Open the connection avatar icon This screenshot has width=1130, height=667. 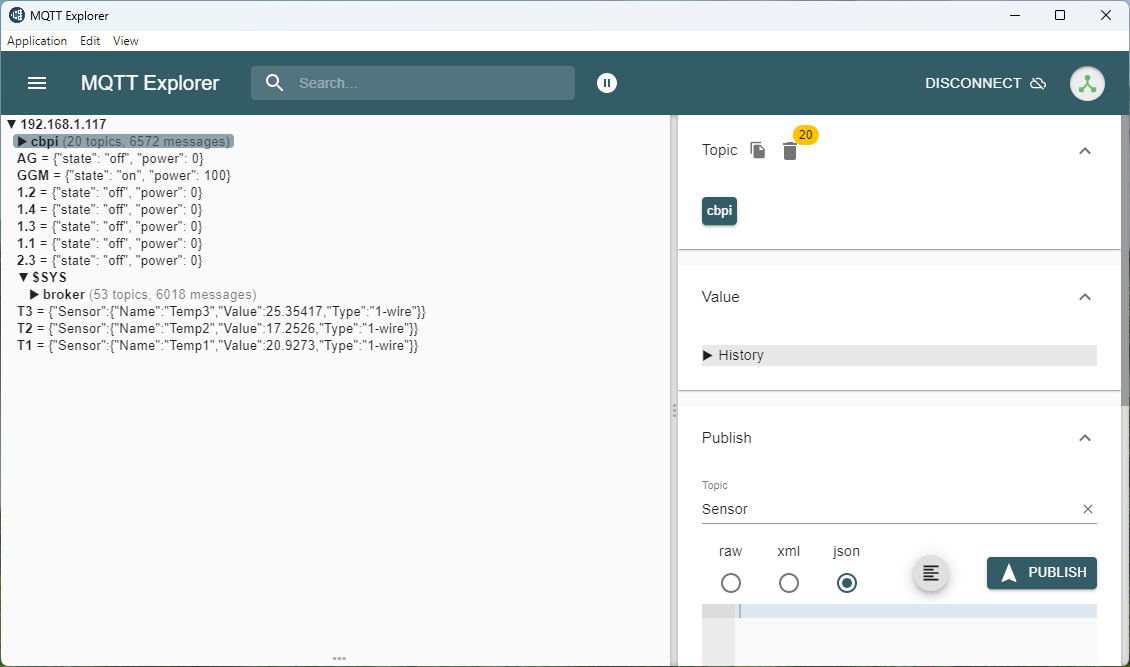[x=1087, y=84]
